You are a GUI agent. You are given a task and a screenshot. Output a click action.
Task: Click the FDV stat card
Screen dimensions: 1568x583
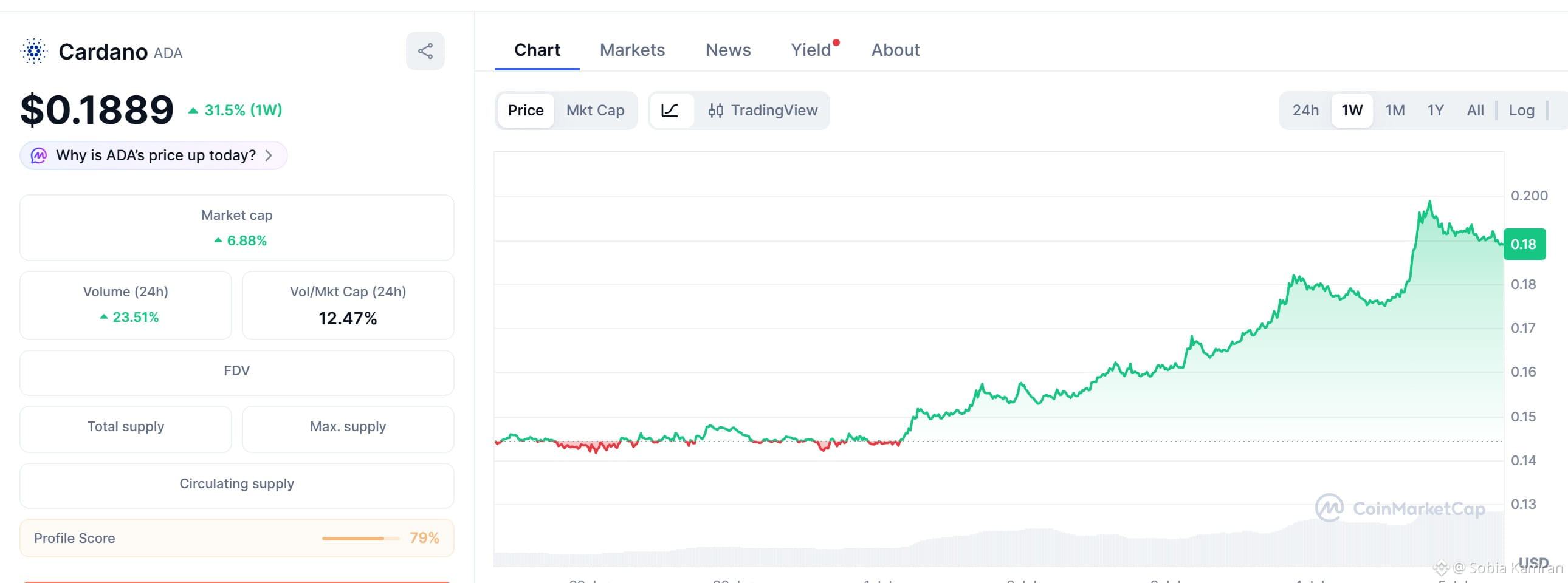click(x=237, y=372)
